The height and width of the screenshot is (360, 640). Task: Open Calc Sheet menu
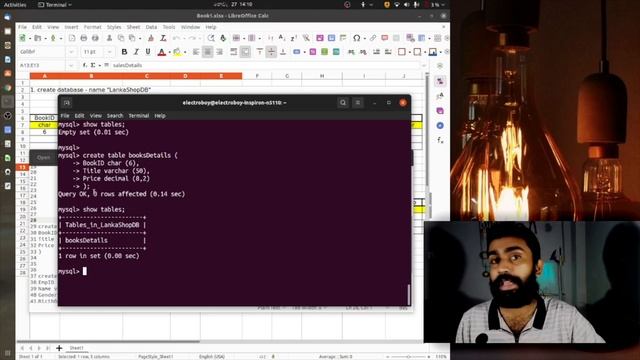[133, 27]
